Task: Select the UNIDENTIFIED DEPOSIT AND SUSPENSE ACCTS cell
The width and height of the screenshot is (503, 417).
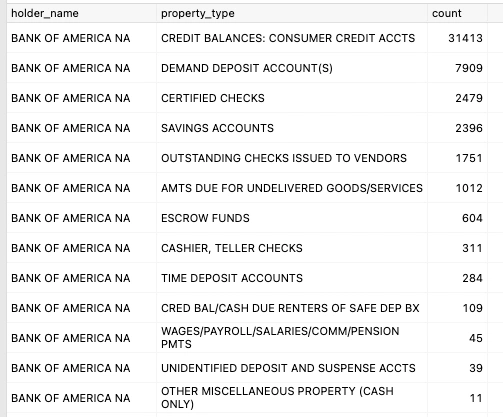Action: click(292, 368)
